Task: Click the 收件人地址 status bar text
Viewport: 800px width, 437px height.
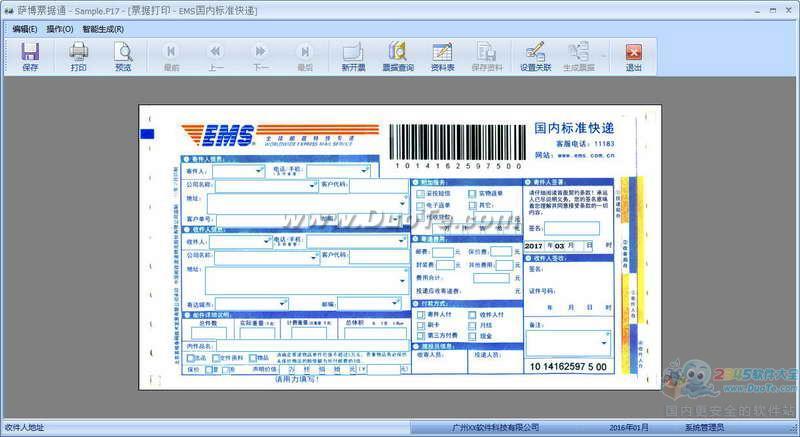Action: click(24, 427)
